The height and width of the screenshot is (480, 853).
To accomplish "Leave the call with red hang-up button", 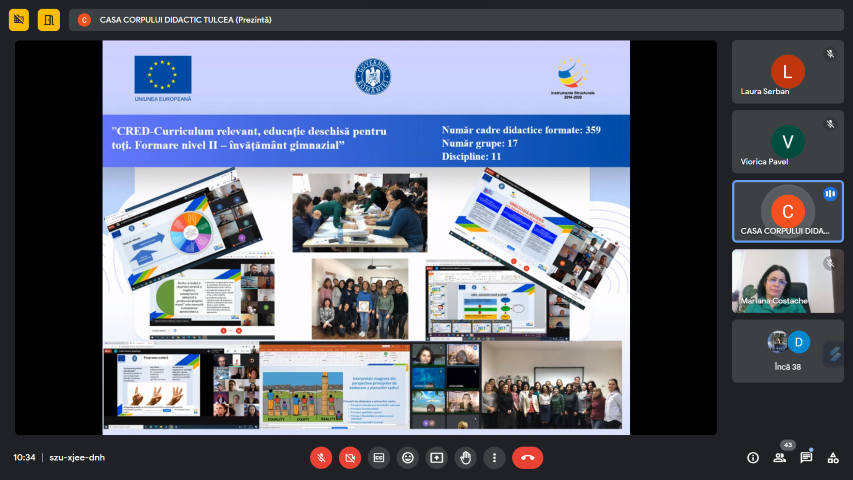I will coord(528,458).
